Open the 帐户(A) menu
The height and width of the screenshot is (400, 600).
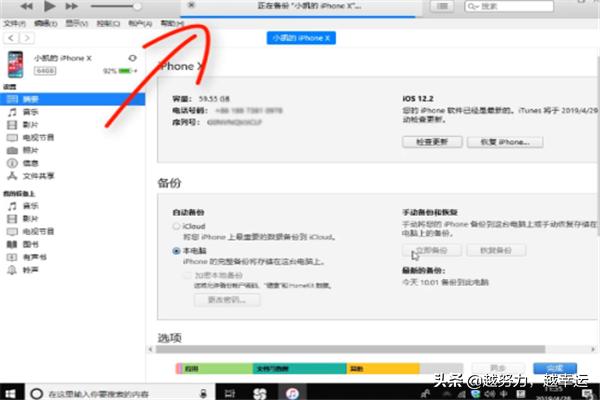(140, 24)
